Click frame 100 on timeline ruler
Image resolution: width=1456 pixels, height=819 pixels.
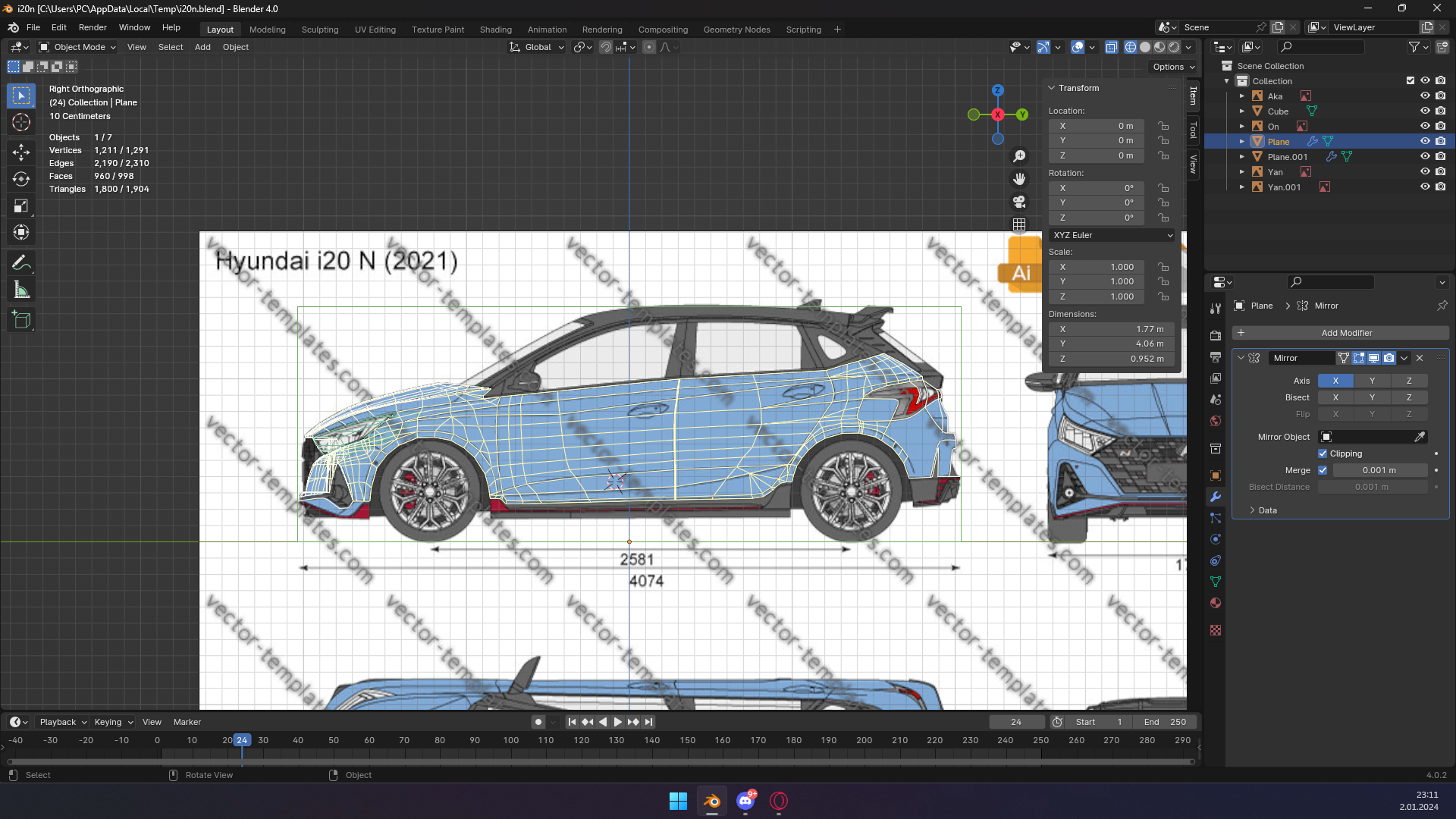[511, 740]
